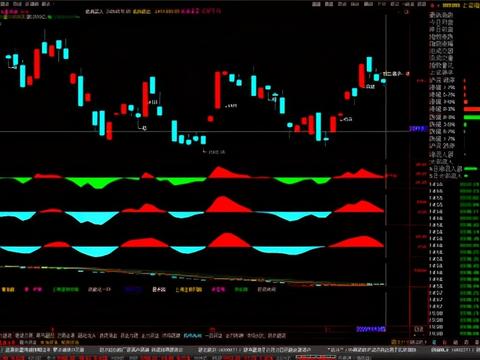Click the yellow highlighted code box at top right
This screenshot has width=480, height=360.
pyautogui.click(x=452, y=5)
